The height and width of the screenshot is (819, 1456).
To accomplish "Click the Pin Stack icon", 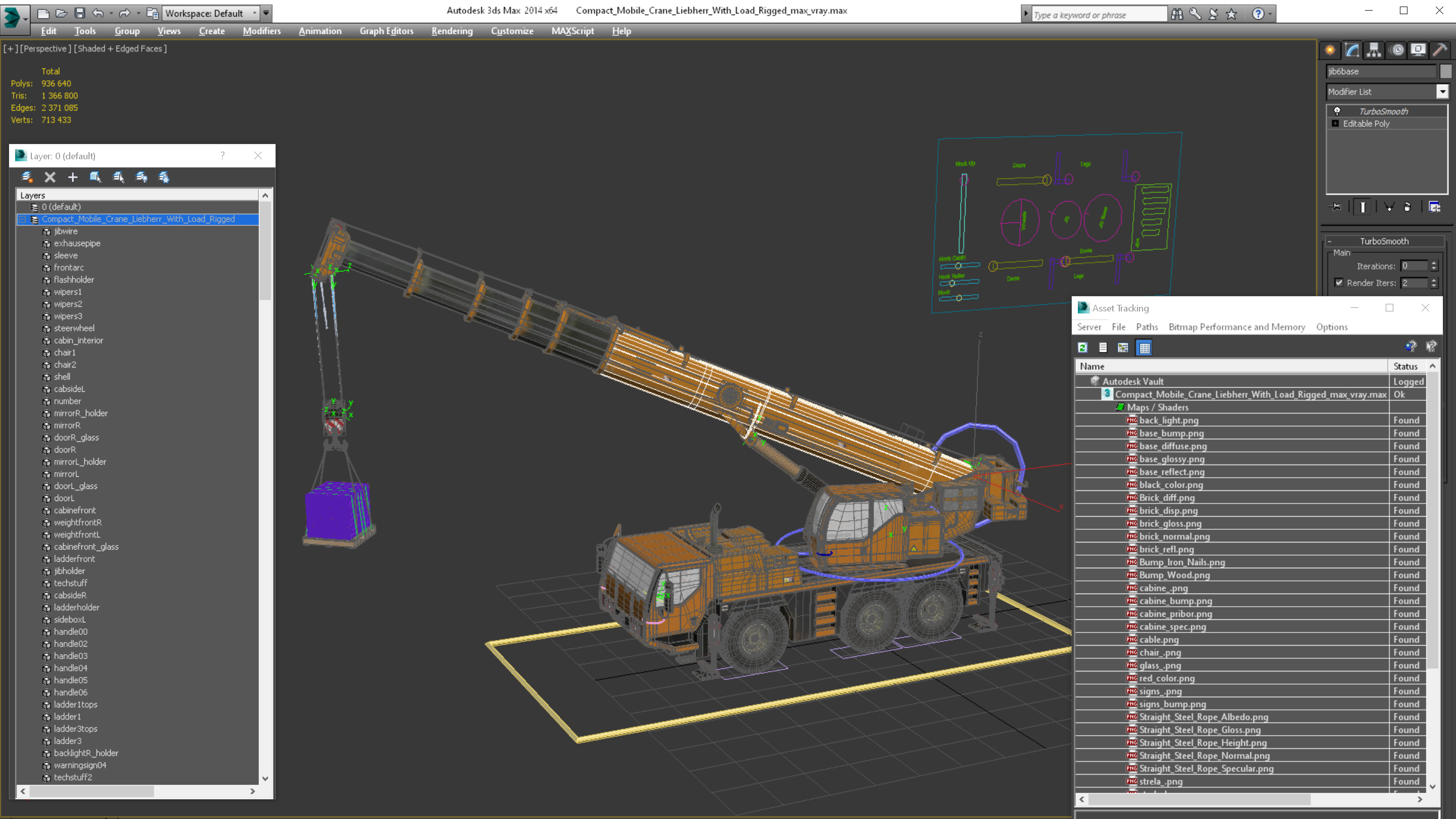I will (1336, 207).
